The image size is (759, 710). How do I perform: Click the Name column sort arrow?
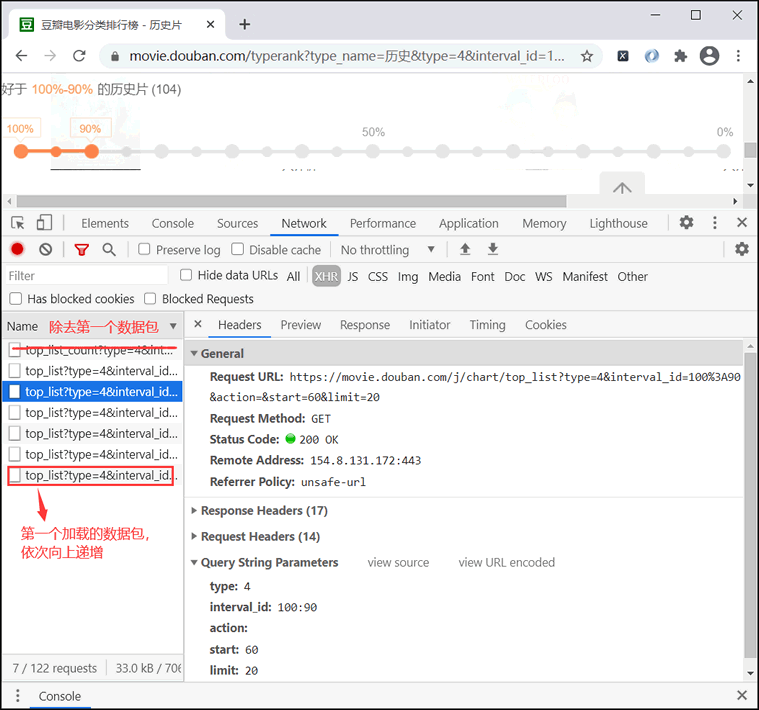click(x=173, y=326)
